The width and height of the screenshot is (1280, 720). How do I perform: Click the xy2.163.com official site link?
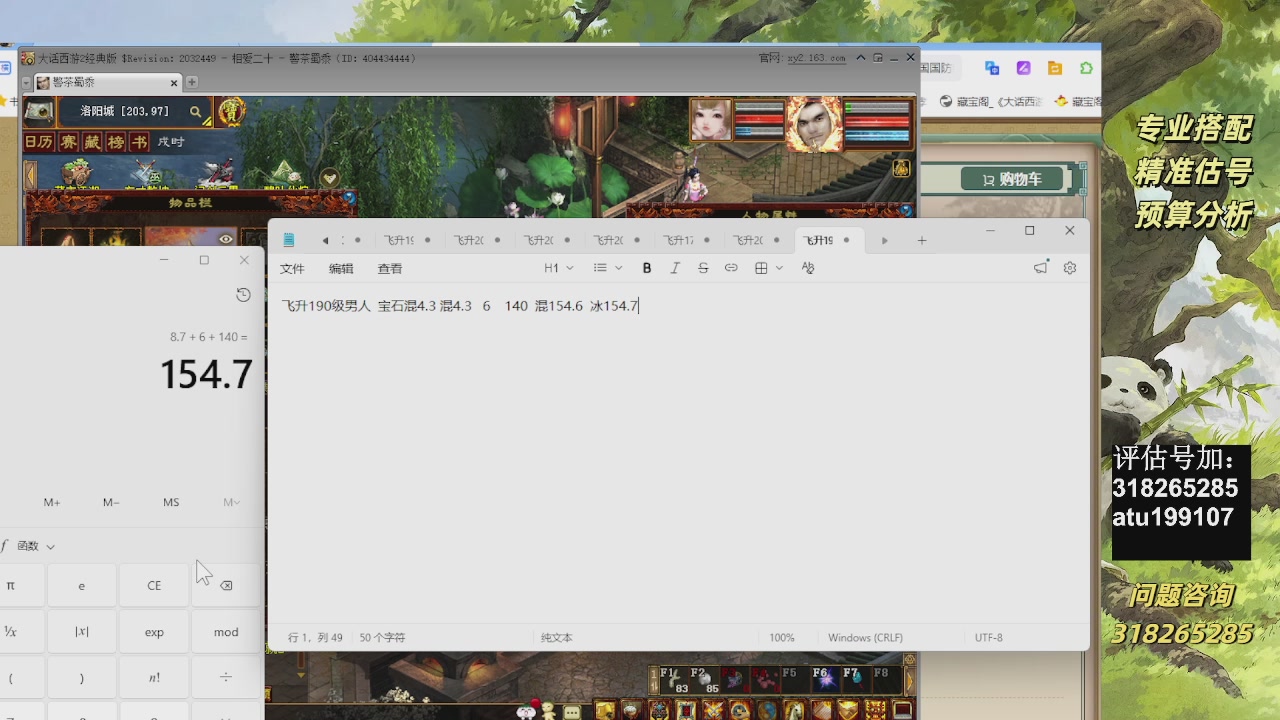[x=816, y=58]
